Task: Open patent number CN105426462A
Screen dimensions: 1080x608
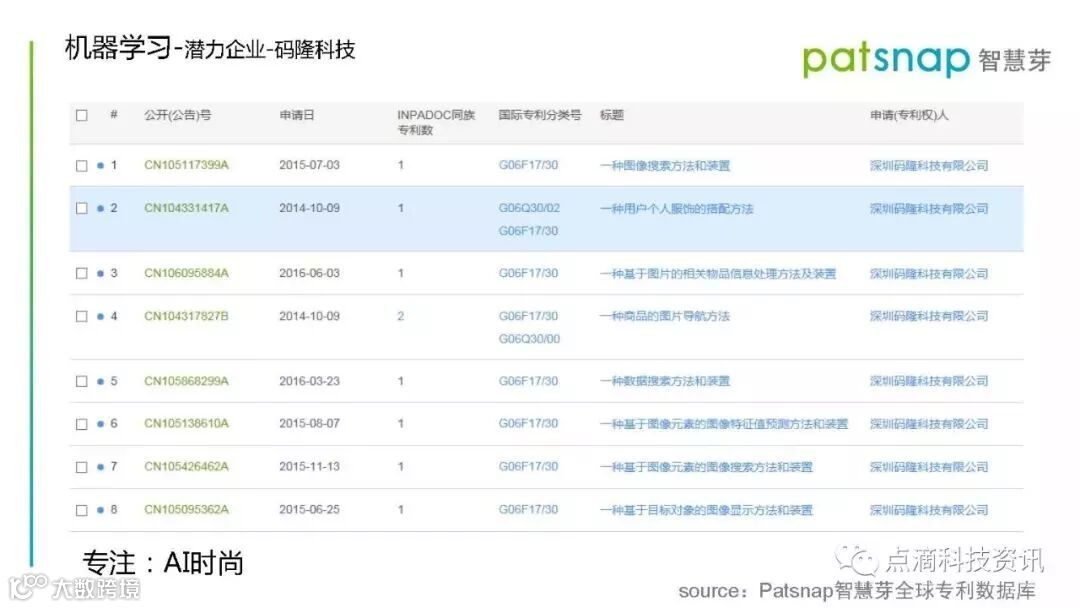Action: tap(186, 466)
